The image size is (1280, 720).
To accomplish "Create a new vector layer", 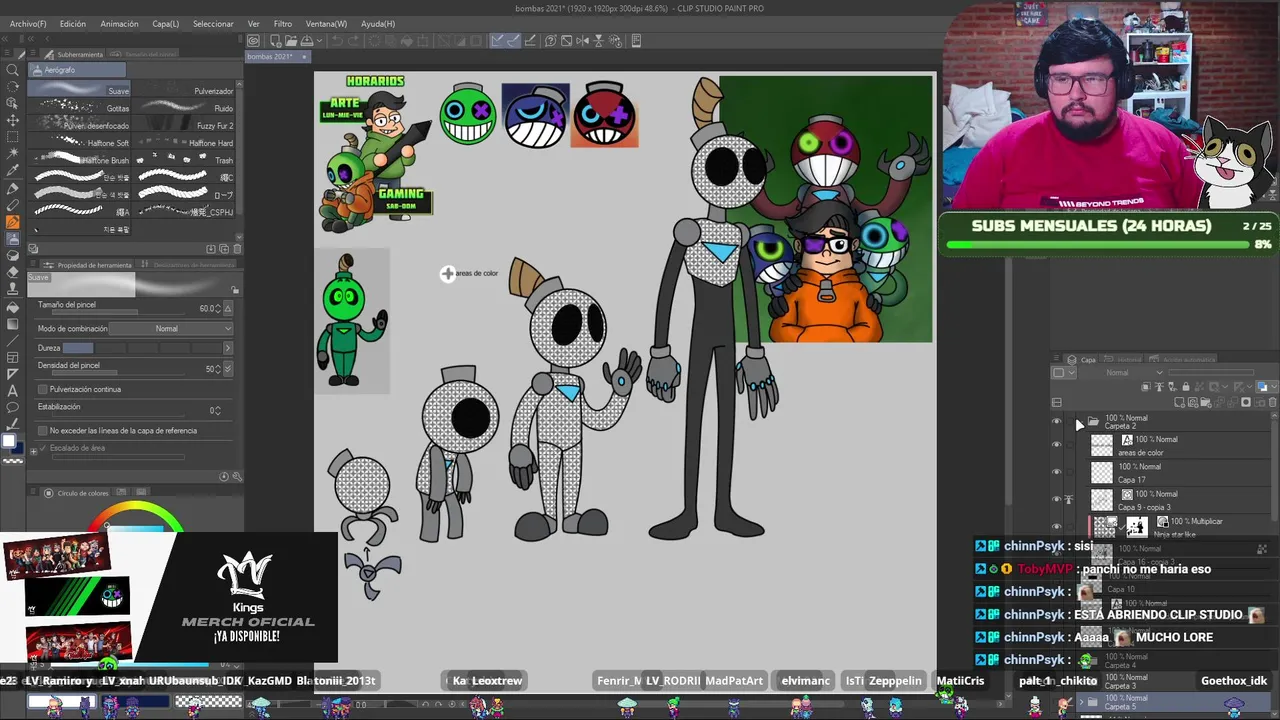I will pos(1193,403).
